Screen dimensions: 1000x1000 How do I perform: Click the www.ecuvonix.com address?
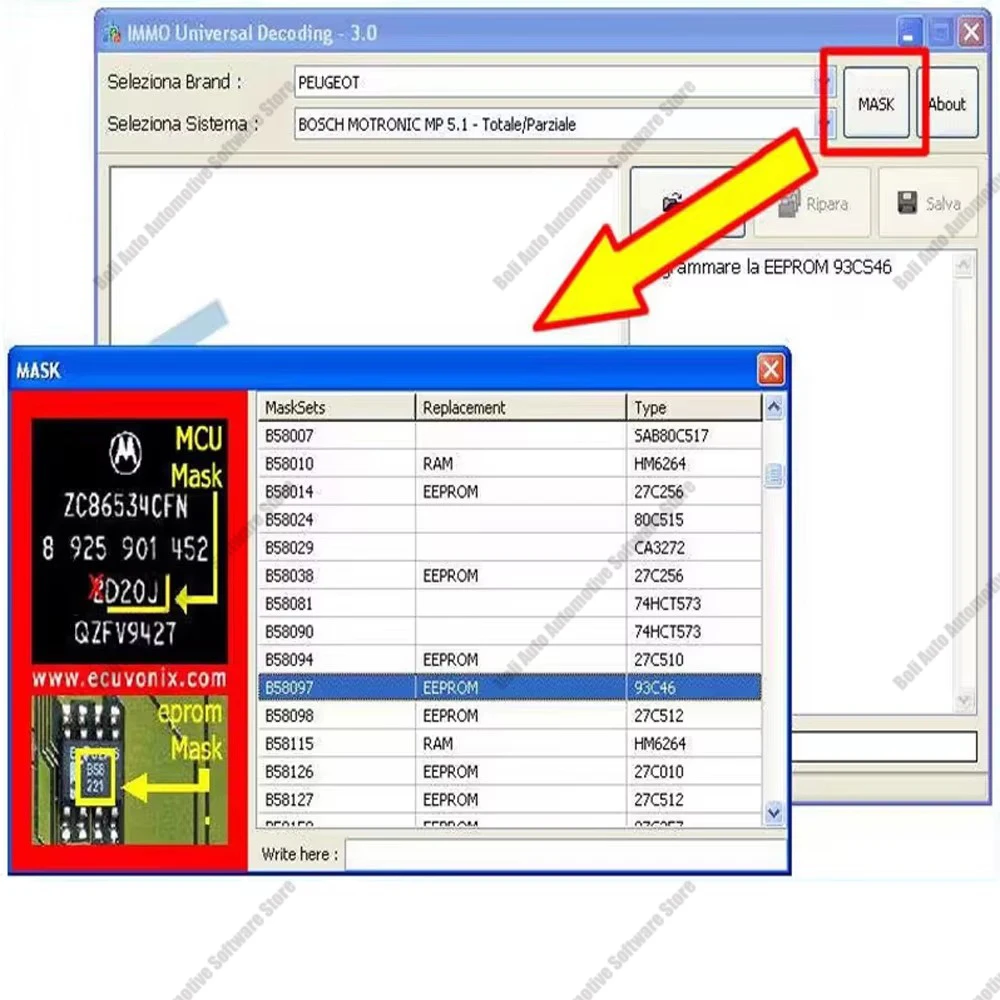129,678
